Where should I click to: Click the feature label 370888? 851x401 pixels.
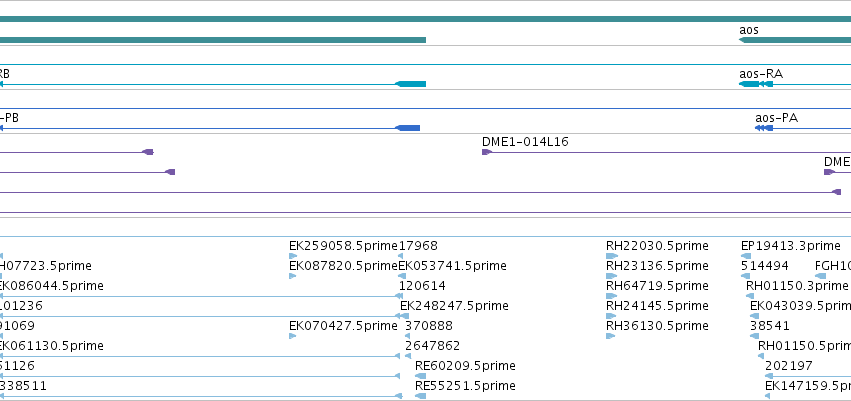(x=429, y=326)
